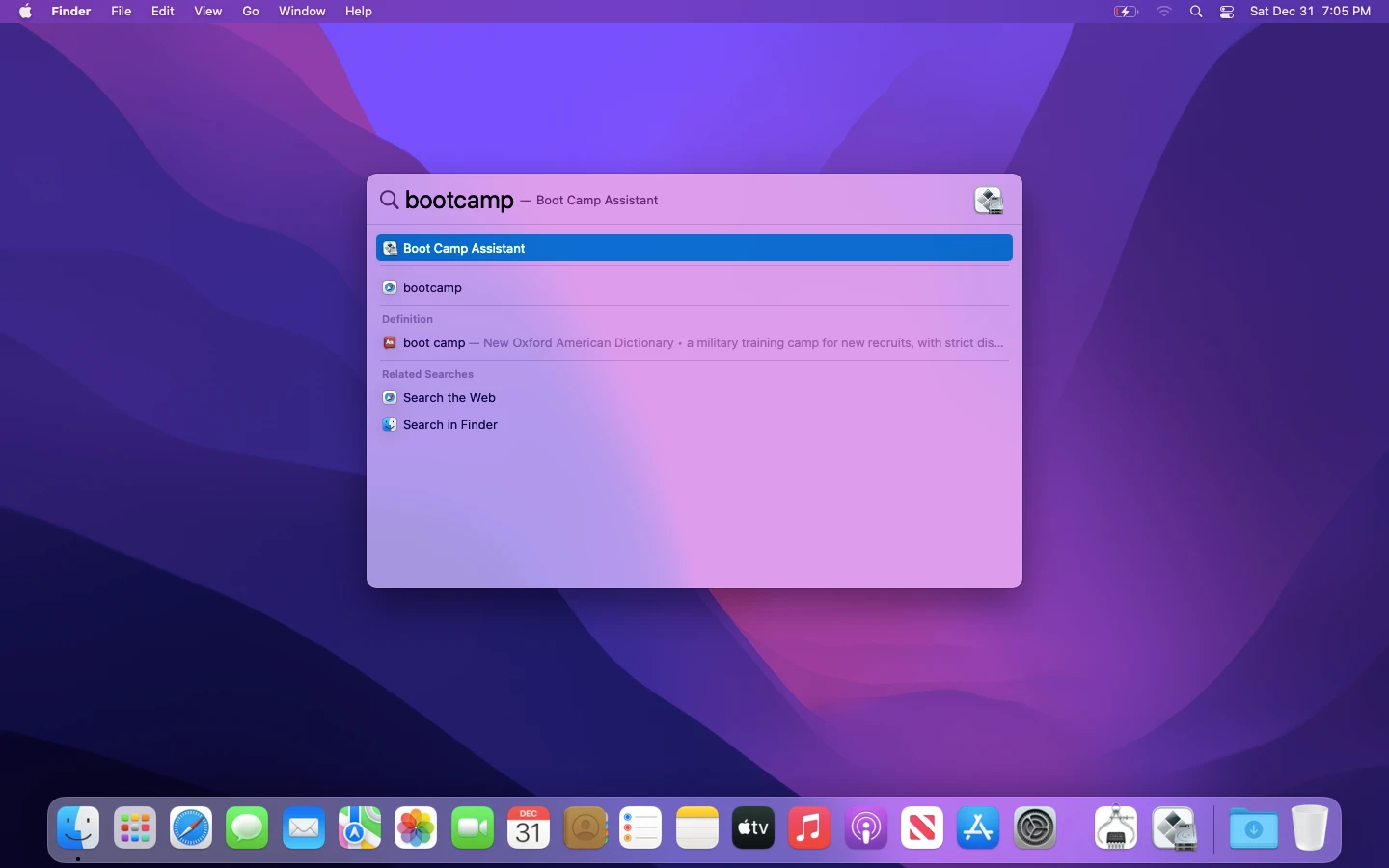Open System Preferences from the Dock
The image size is (1389, 868).
pyautogui.click(x=1036, y=827)
